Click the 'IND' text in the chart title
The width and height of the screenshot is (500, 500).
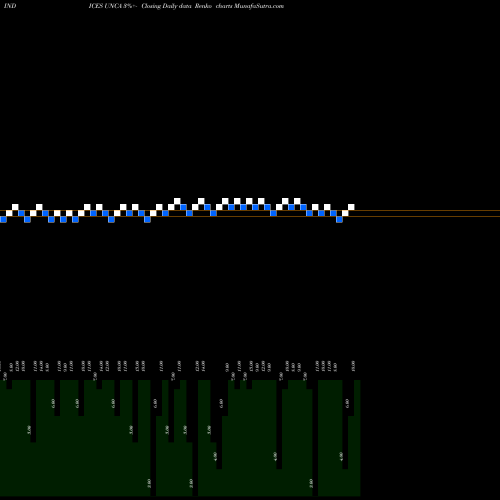tap(10, 6)
